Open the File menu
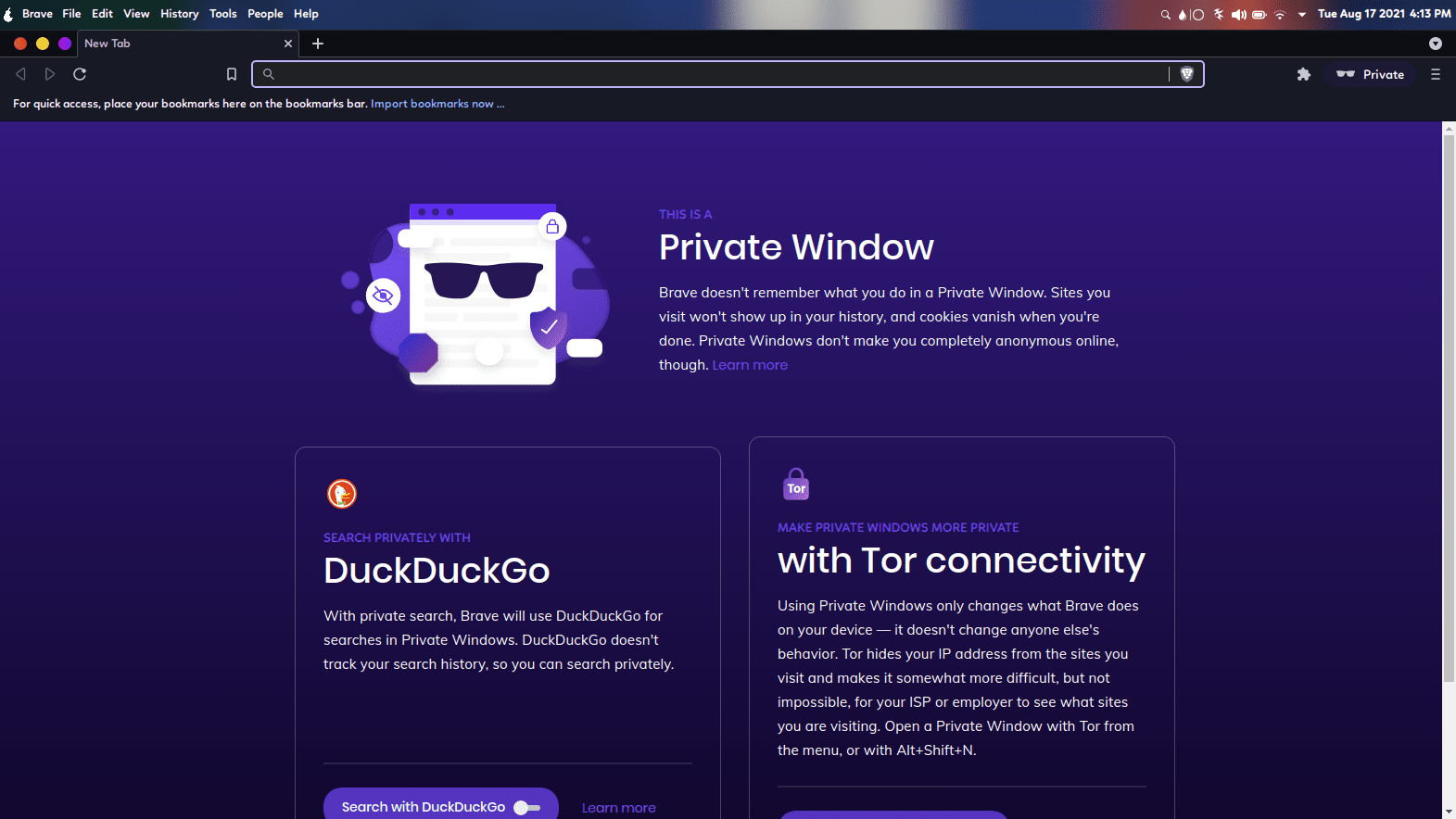This screenshot has height=819, width=1456. coord(71,14)
